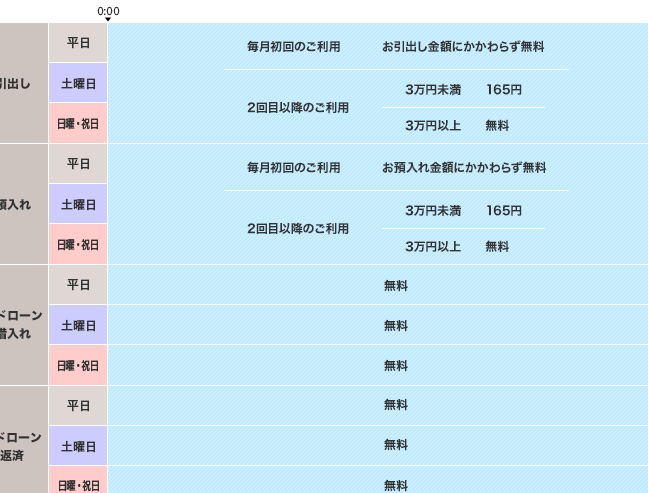Click 土曜日 cell in the 預入れ section
Image resolution: width=648 pixels, height=493 pixels.
78,205
